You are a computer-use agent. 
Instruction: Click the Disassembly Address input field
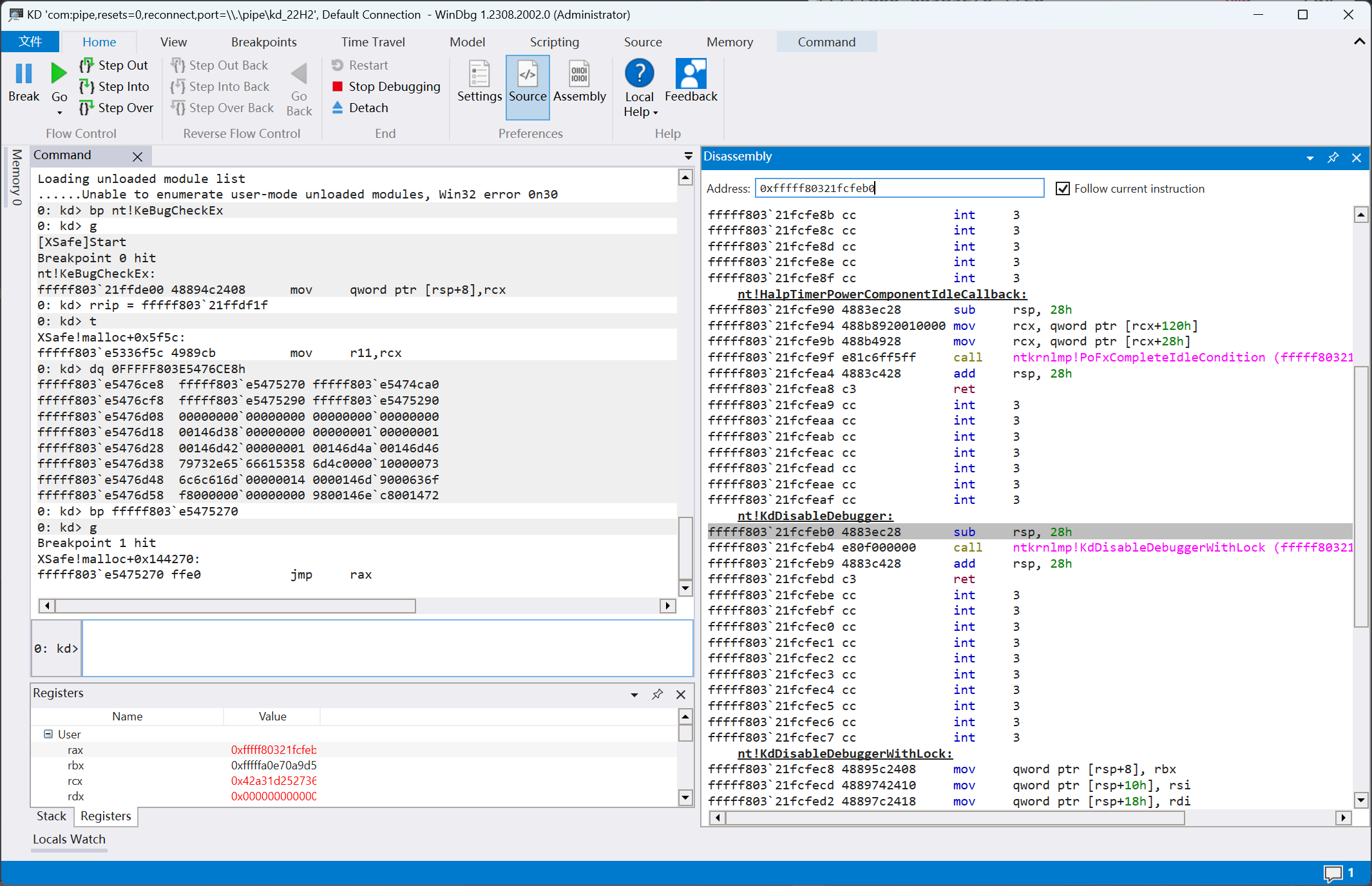pyautogui.click(x=899, y=188)
